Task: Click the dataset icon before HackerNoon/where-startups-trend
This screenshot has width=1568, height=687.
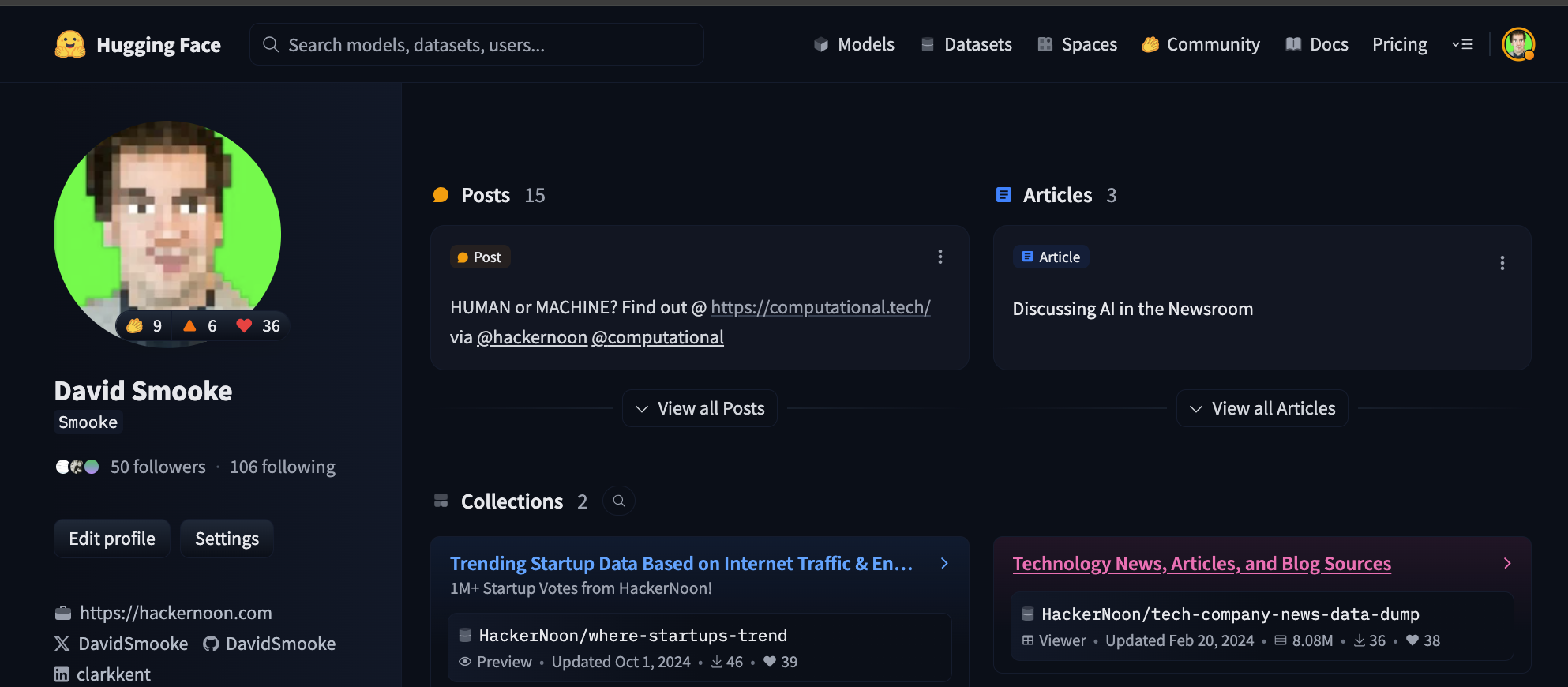Action: [465, 635]
